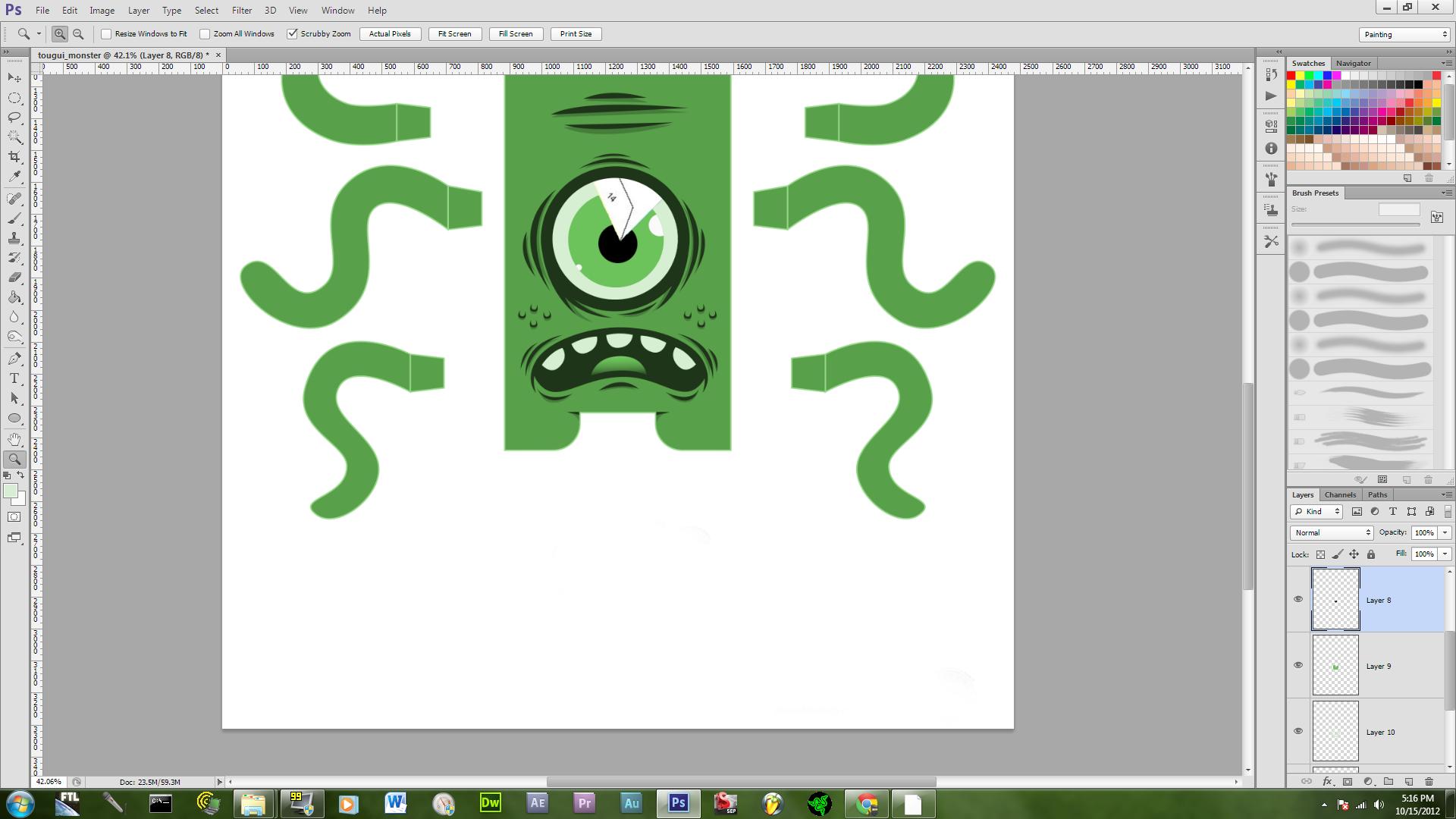The height and width of the screenshot is (819, 1456).
Task: Switch to the Channels tab
Action: (x=1340, y=494)
